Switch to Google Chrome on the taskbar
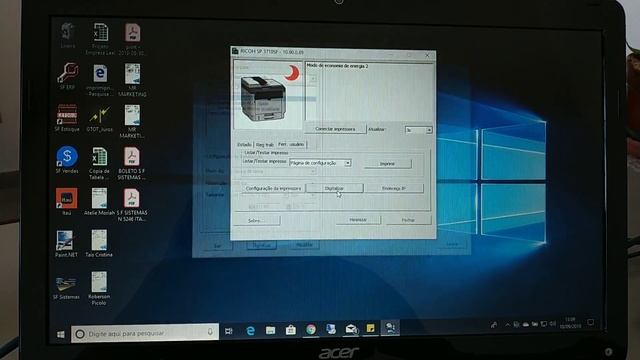This screenshot has height=360, width=640. tap(311, 329)
